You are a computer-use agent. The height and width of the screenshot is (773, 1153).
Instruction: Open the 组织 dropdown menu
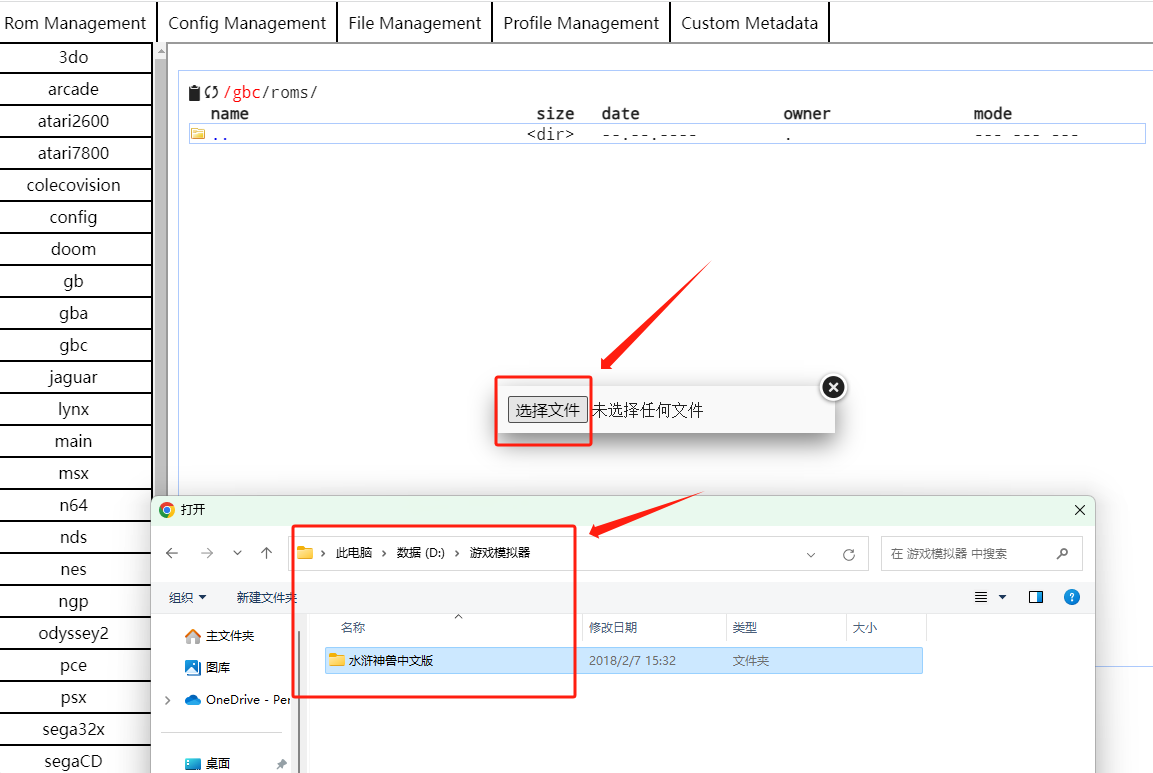tap(188, 597)
